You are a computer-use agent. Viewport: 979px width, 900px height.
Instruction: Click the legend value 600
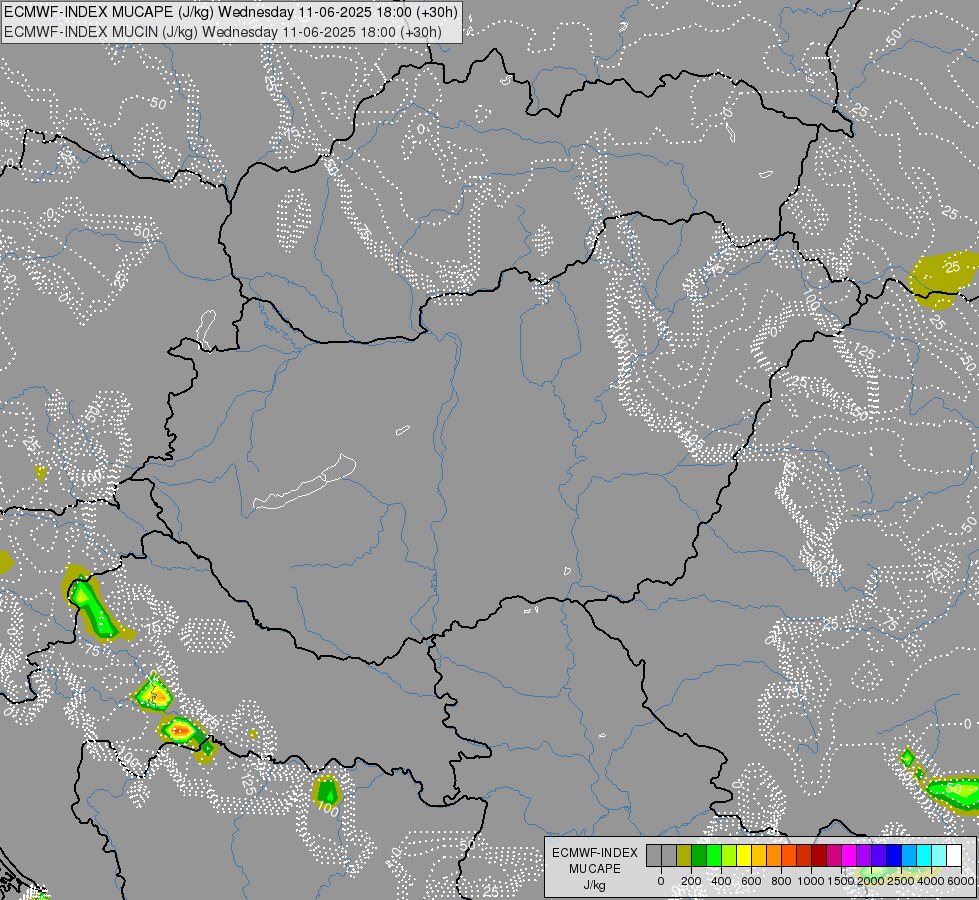tap(751, 881)
